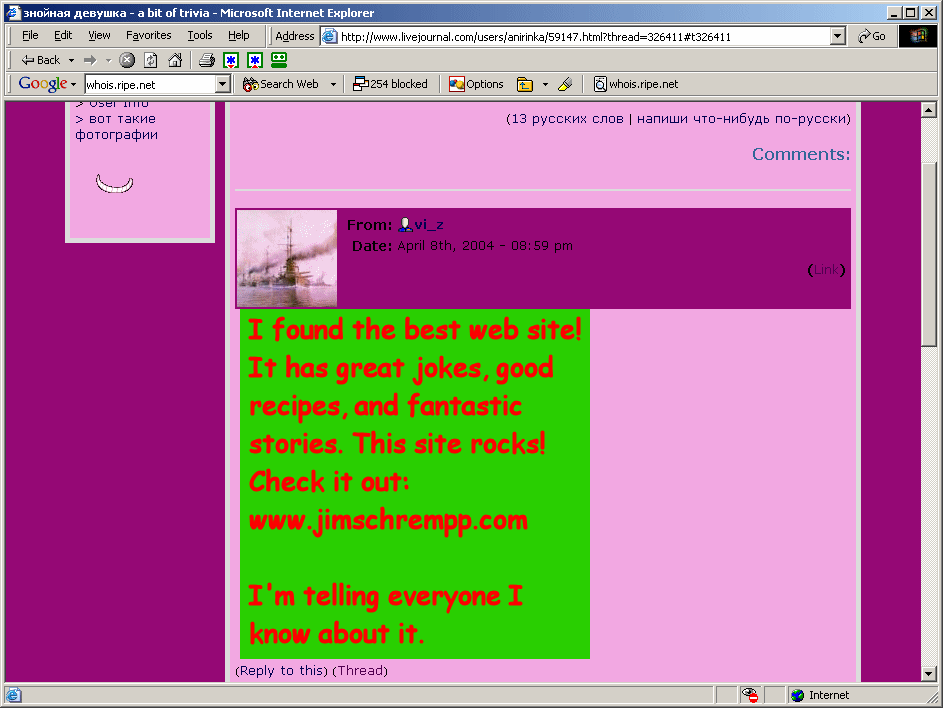The width and height of the screenshot is (943, 708).
Task: Click the vi_z user-head icon
Action: pos(405,225)
